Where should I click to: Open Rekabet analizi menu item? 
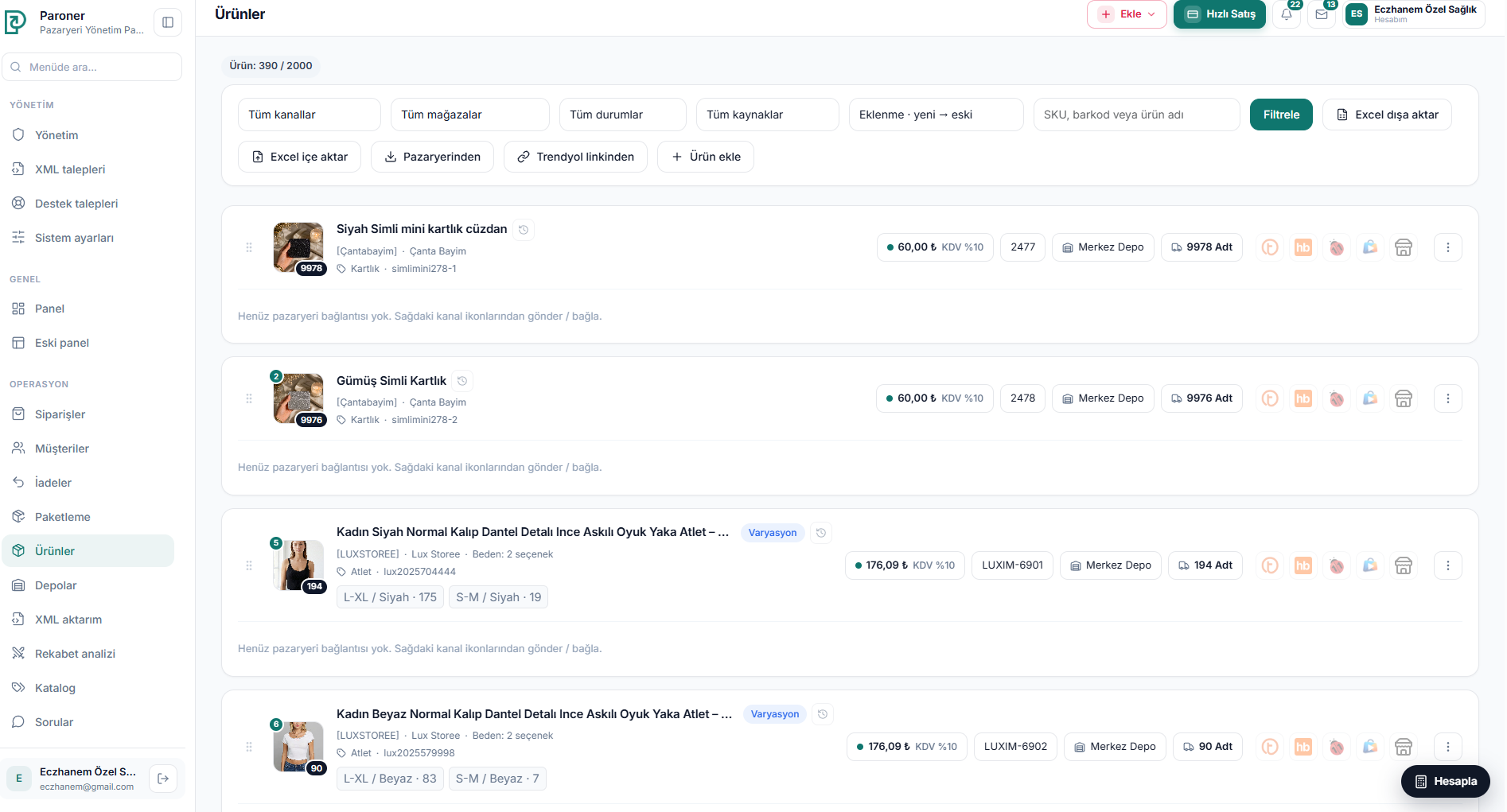(88, 654)
